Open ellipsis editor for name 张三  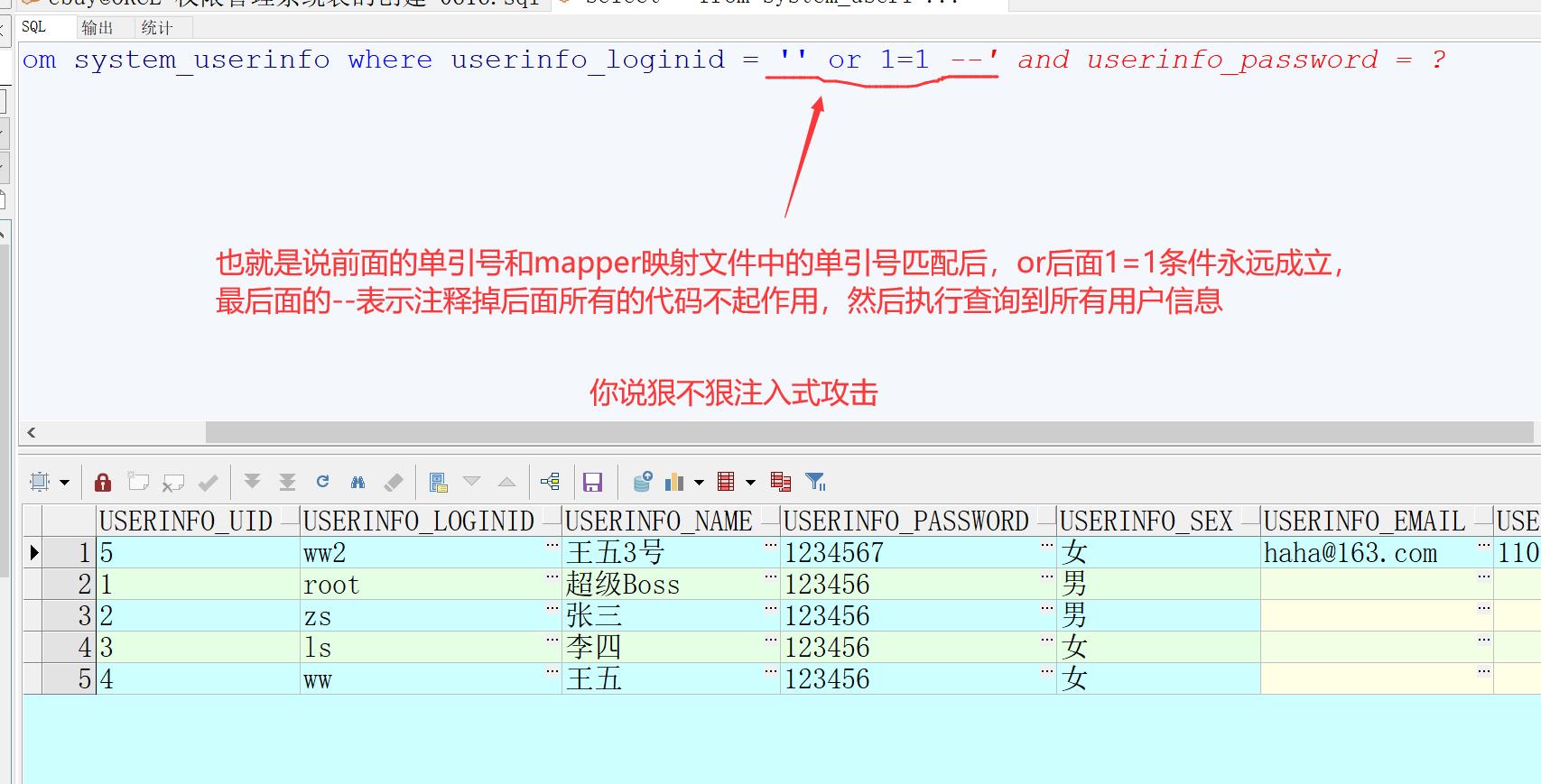(770, 609)
